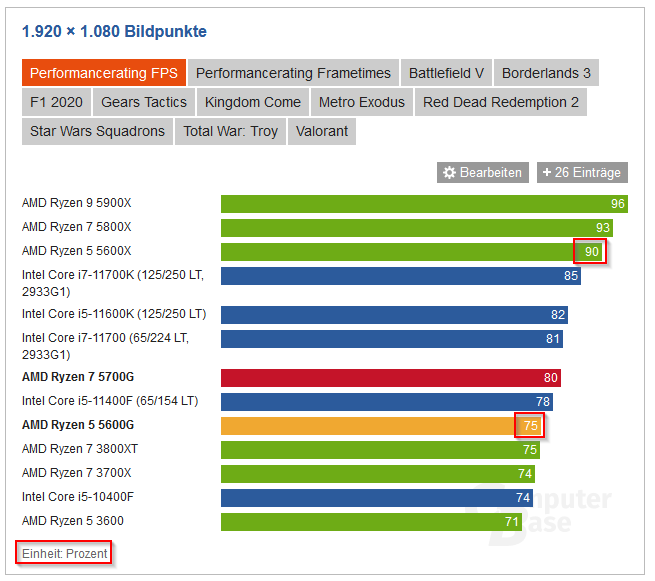Select the AMD Ryzen 7 5800X label
Image resolution: width=655 pixels, height=581 pixels.
pyautogui.click(x=76, y=227)
